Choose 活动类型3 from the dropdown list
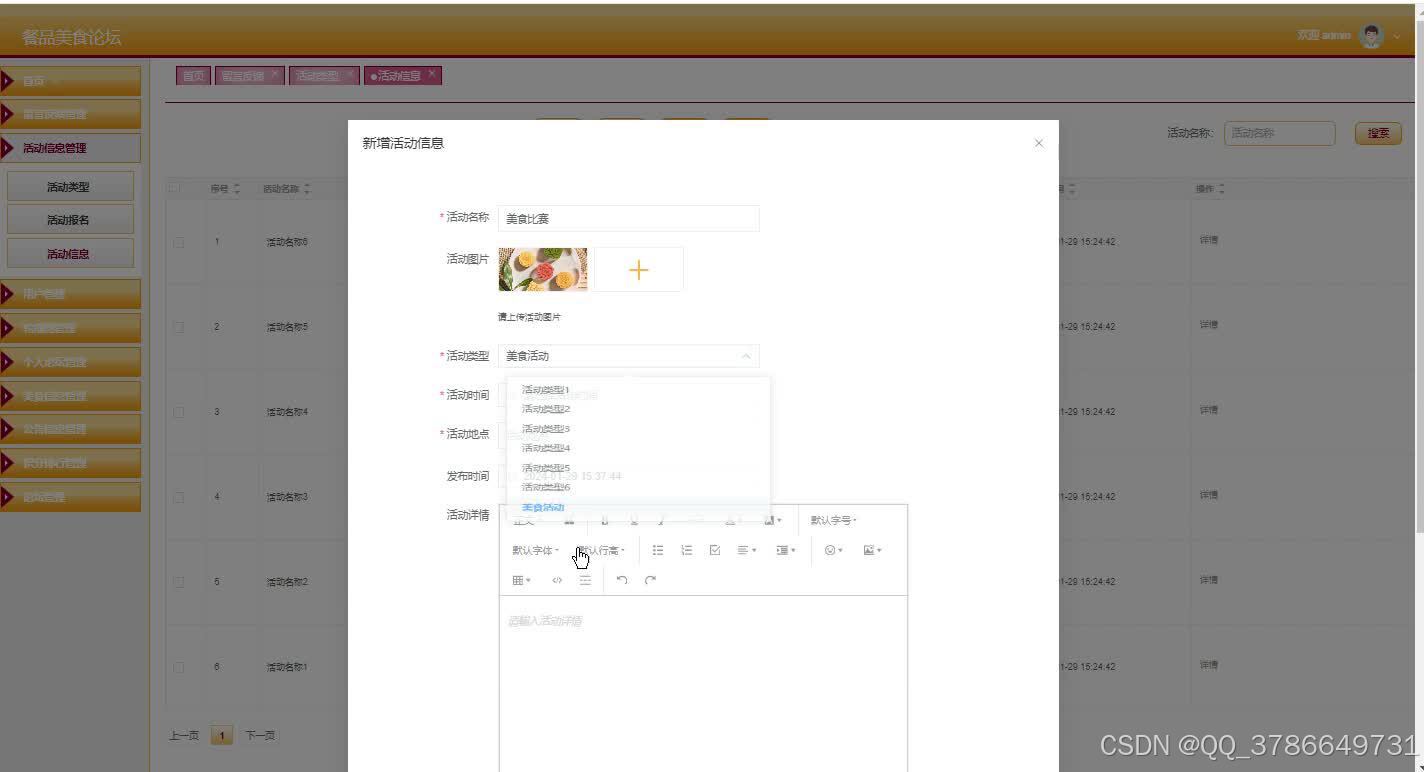 (638, 429)
